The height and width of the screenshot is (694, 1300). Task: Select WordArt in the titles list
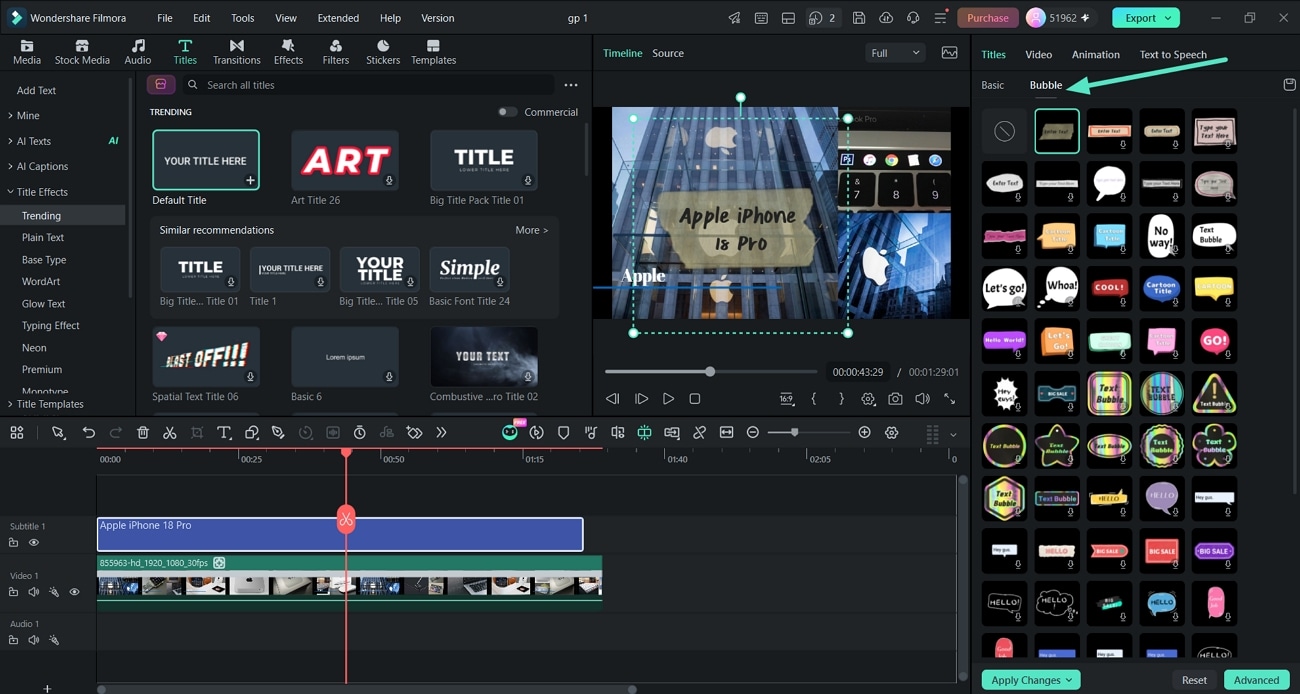(41, 281)
